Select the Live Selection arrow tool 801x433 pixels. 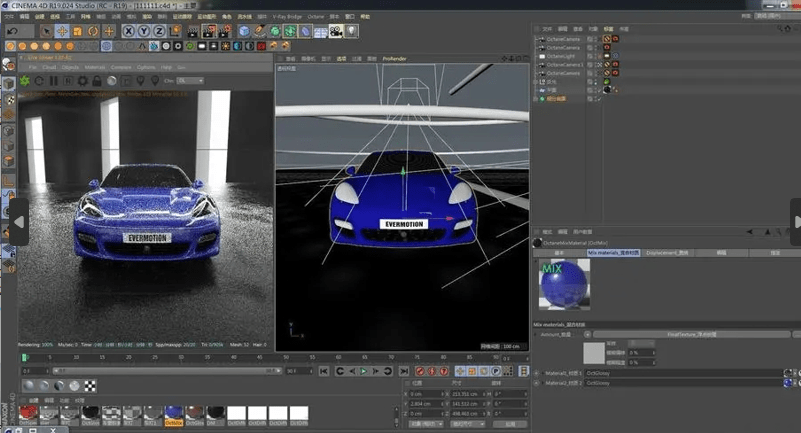(46, 32)
